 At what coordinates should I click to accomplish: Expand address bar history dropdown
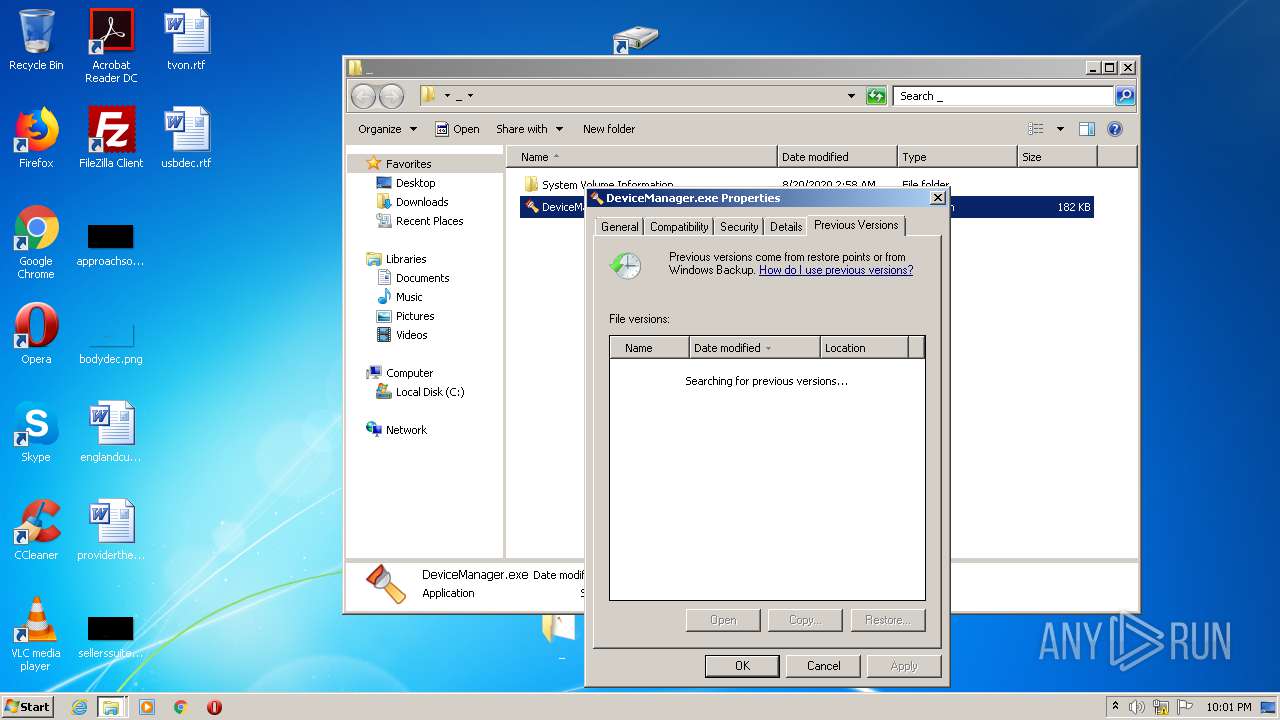(x=851, y=96)
